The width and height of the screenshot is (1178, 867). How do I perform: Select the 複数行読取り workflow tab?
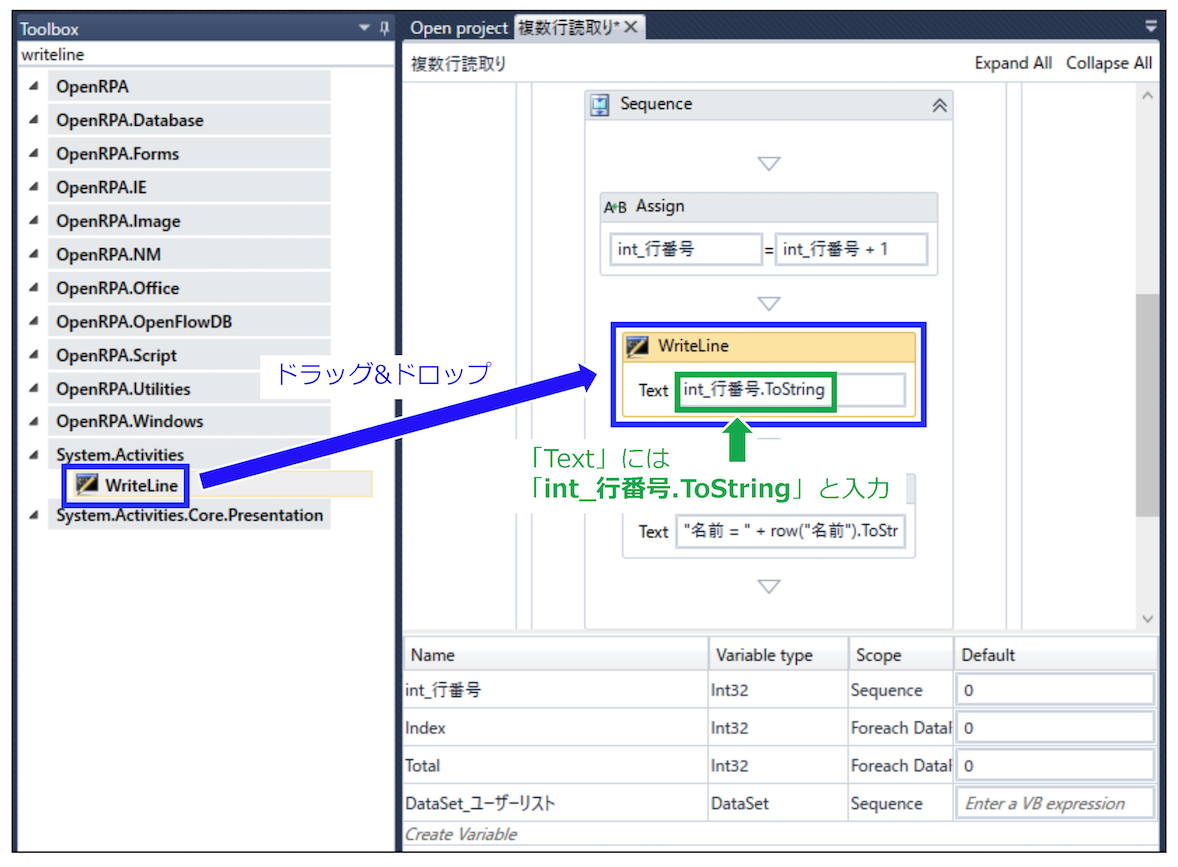(x=568, y=28)
